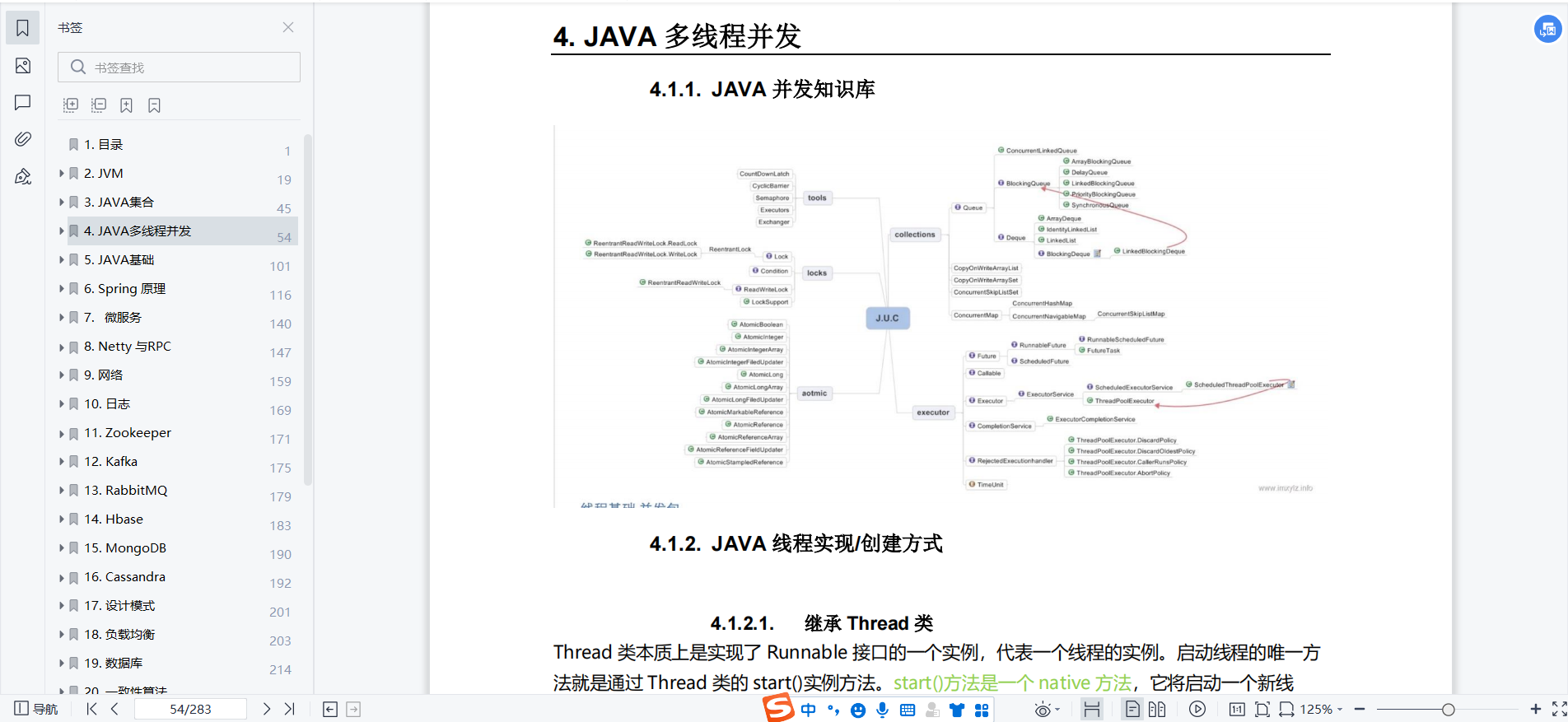Fit page to window icon

[x=1262, y=709]
